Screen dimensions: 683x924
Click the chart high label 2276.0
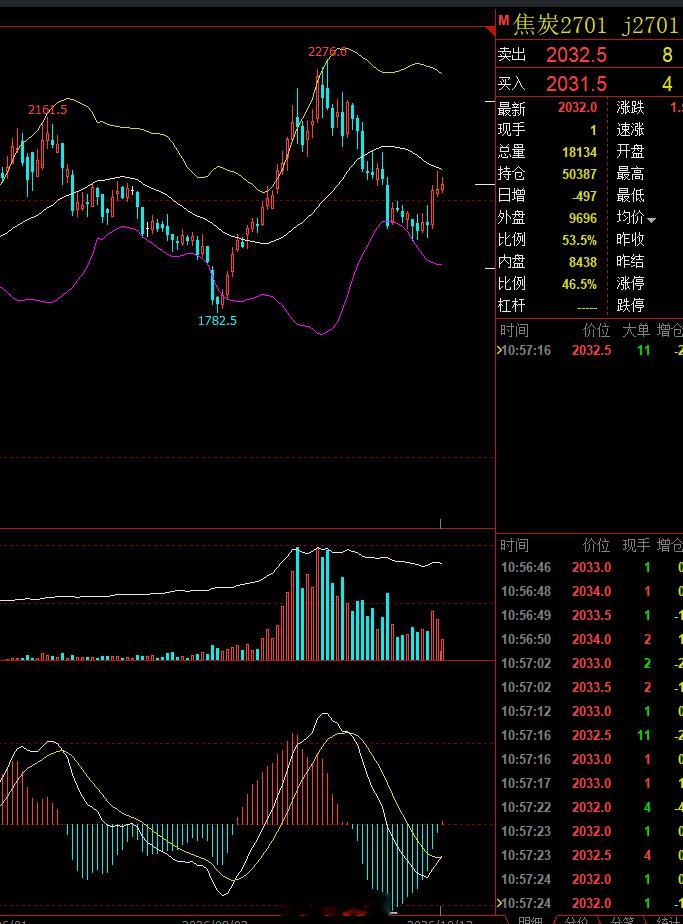327,52
